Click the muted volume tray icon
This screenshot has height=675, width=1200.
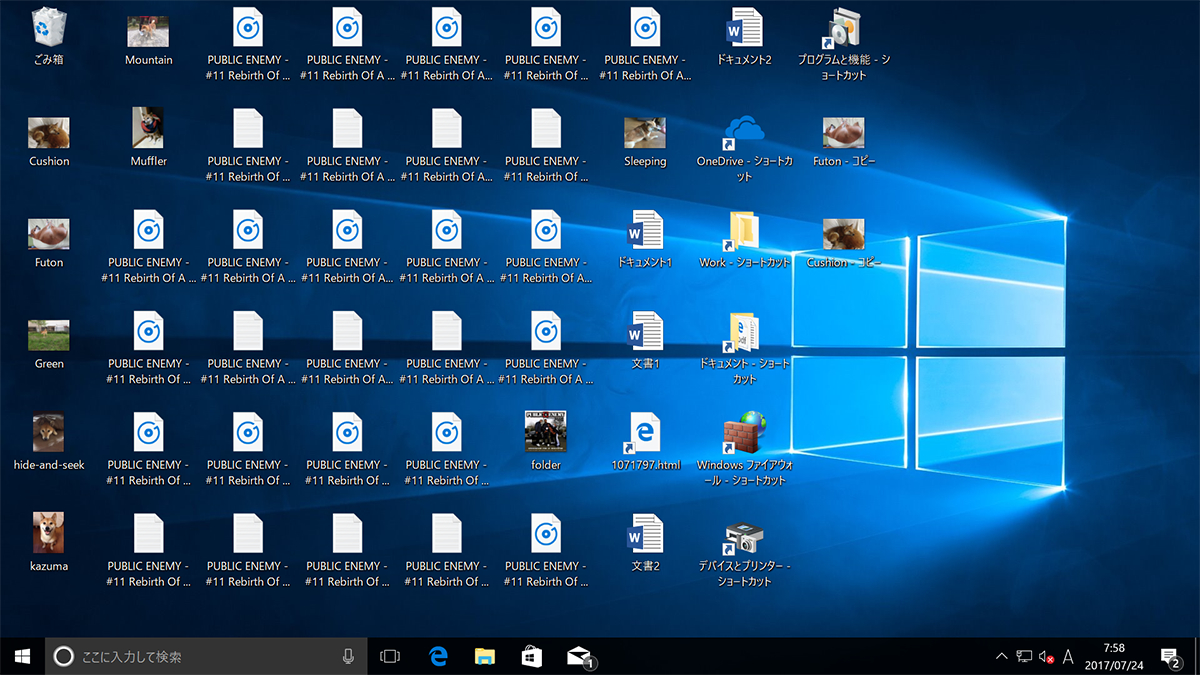[x=1046, y=656]
